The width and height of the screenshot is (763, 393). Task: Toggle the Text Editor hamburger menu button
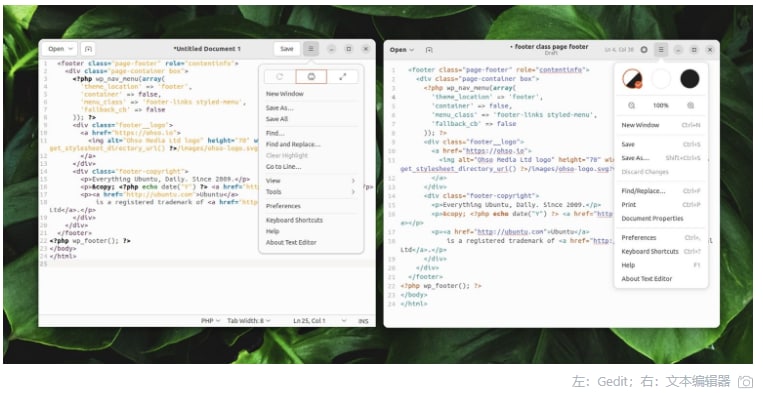(660, 50)
